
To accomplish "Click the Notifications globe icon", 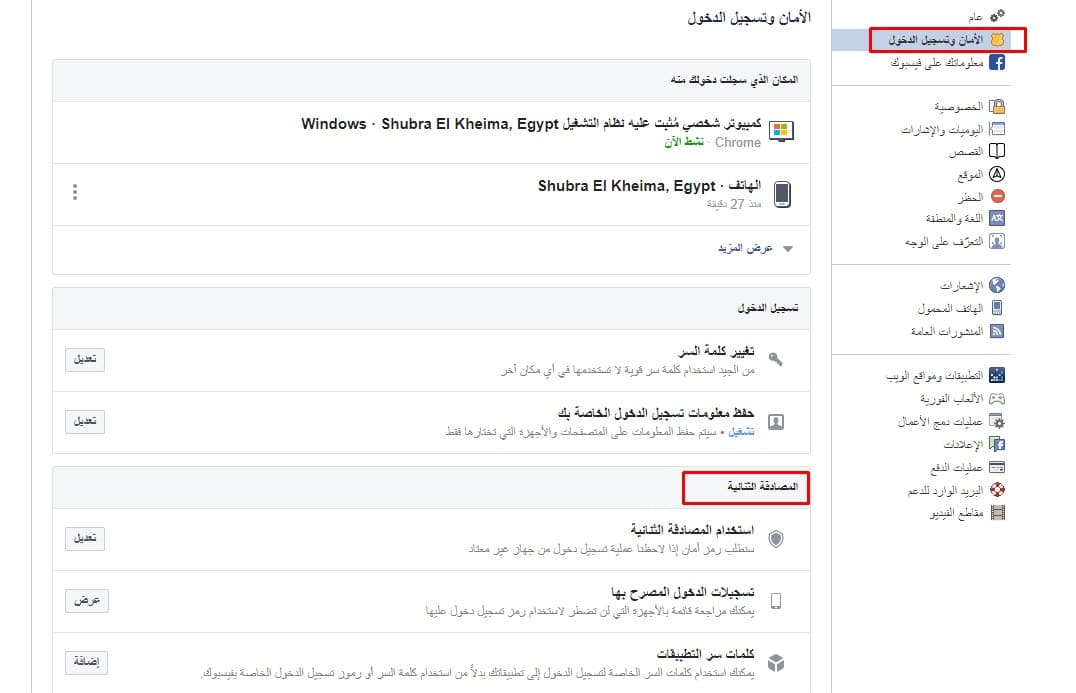I will point(997,286).
